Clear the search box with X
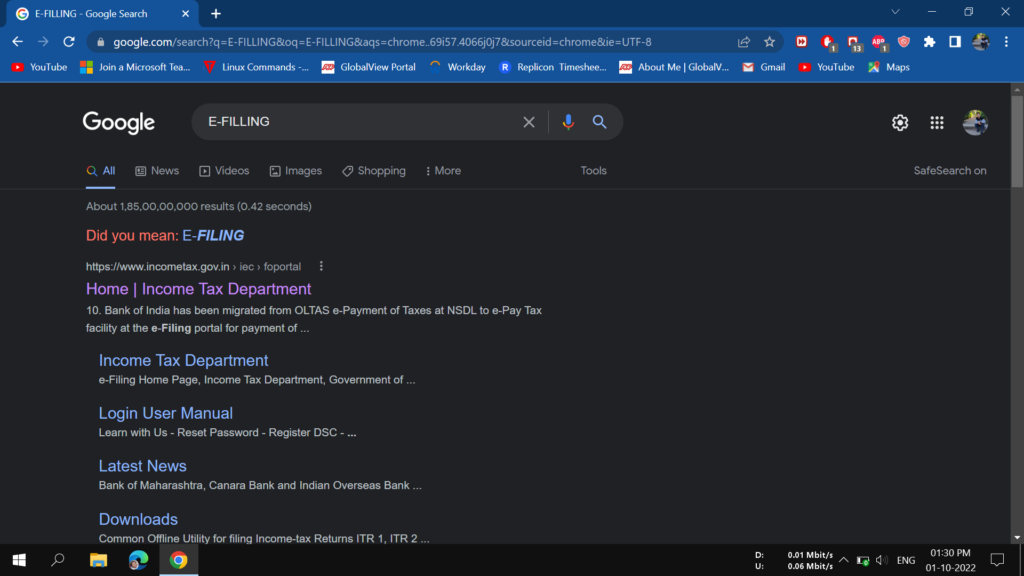The width and height of the screenshot is (1024, 576). point(529,122)
